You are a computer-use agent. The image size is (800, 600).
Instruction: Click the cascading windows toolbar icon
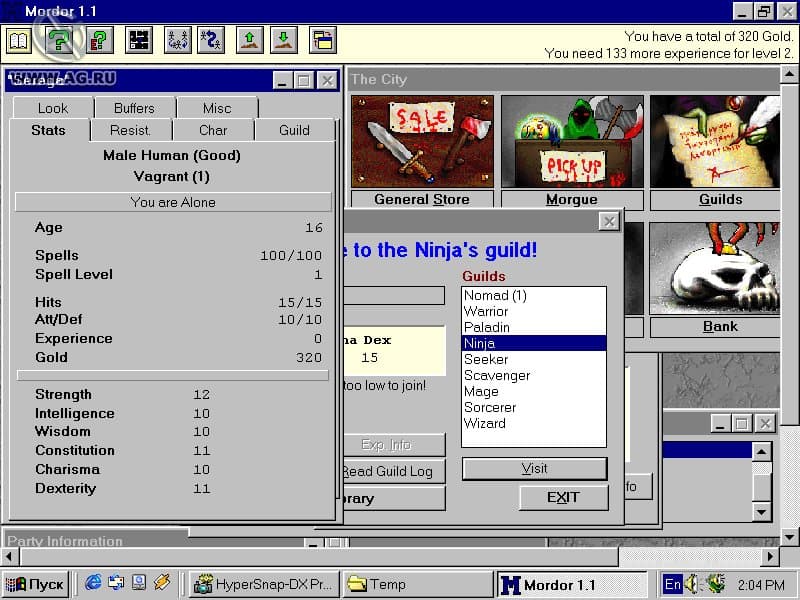point(323,40)
